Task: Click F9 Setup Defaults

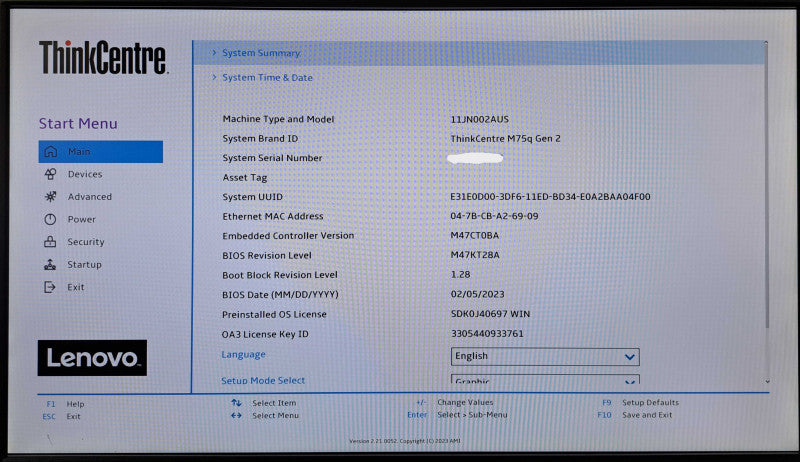Action: [x=640, y=402]
